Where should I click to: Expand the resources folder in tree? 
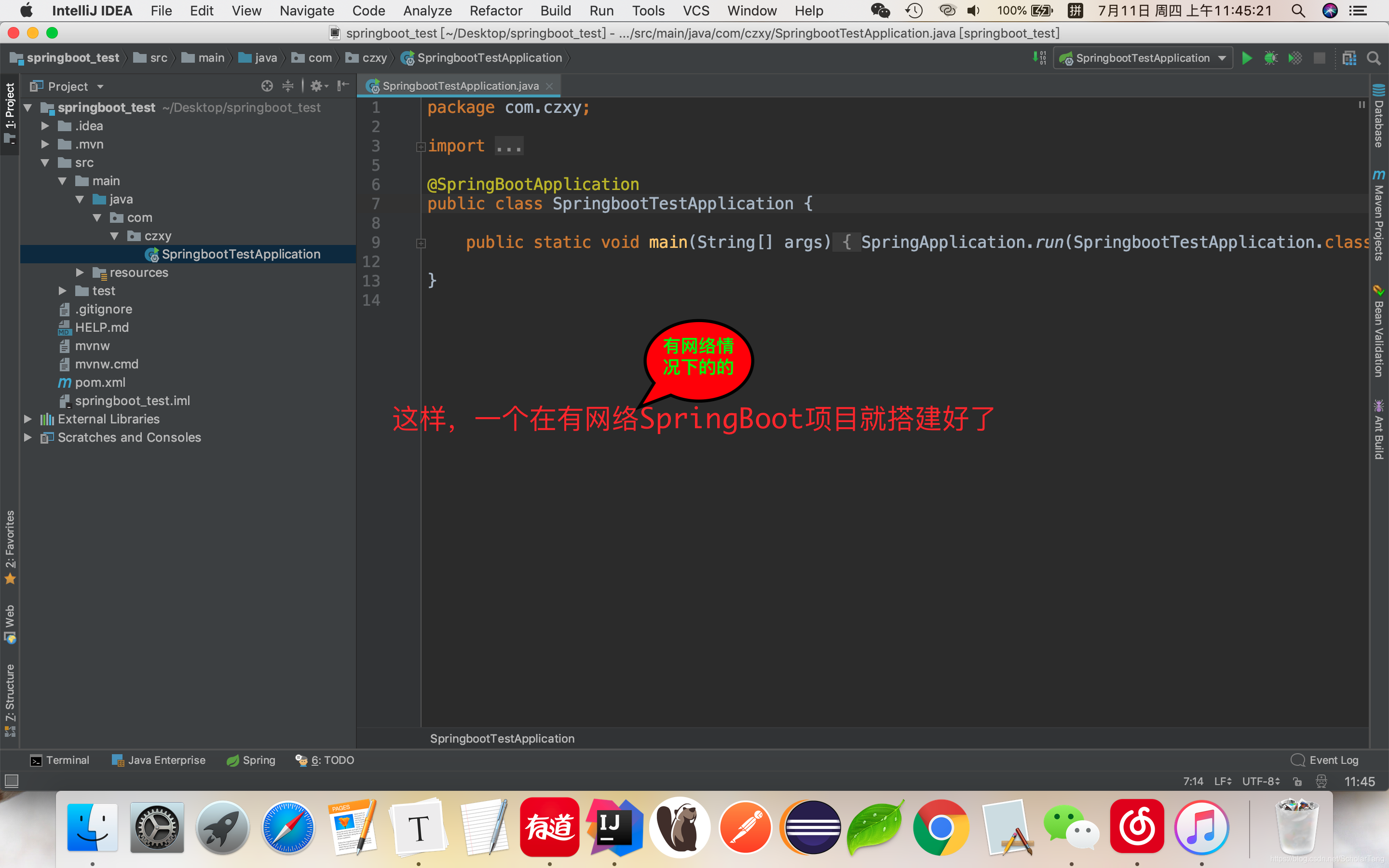(x=80, y=272)
